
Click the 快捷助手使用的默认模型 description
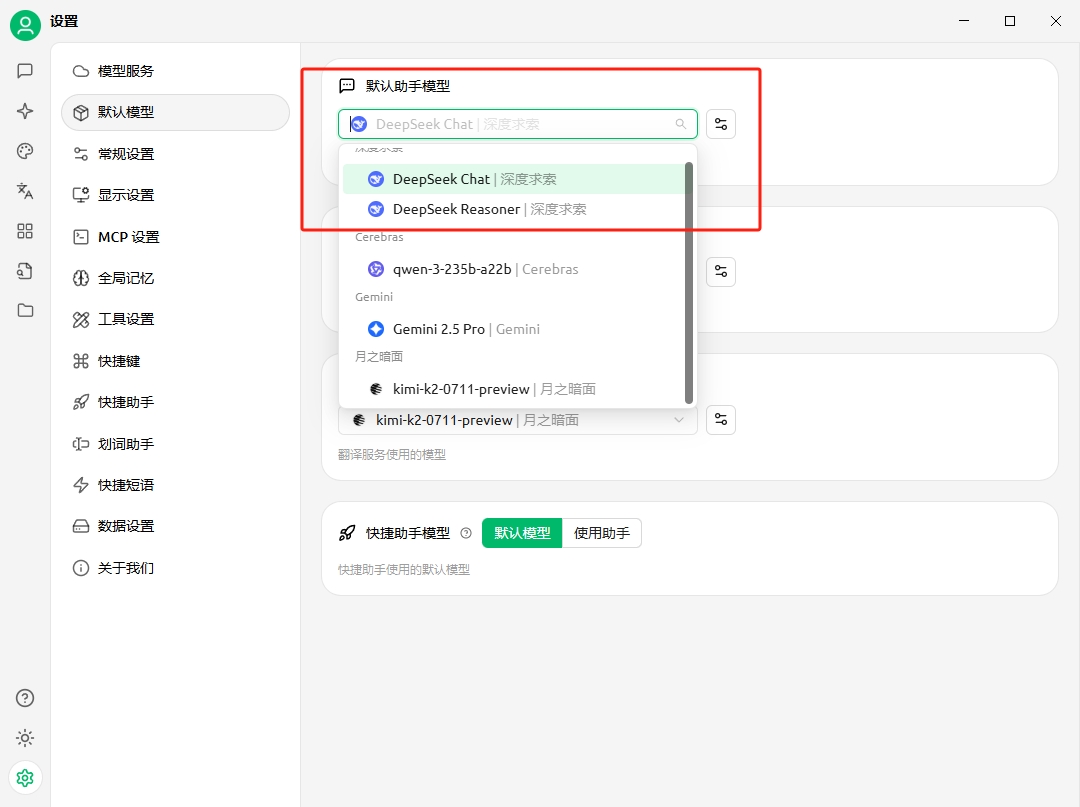pyautogui.click(x=404, y=569)
